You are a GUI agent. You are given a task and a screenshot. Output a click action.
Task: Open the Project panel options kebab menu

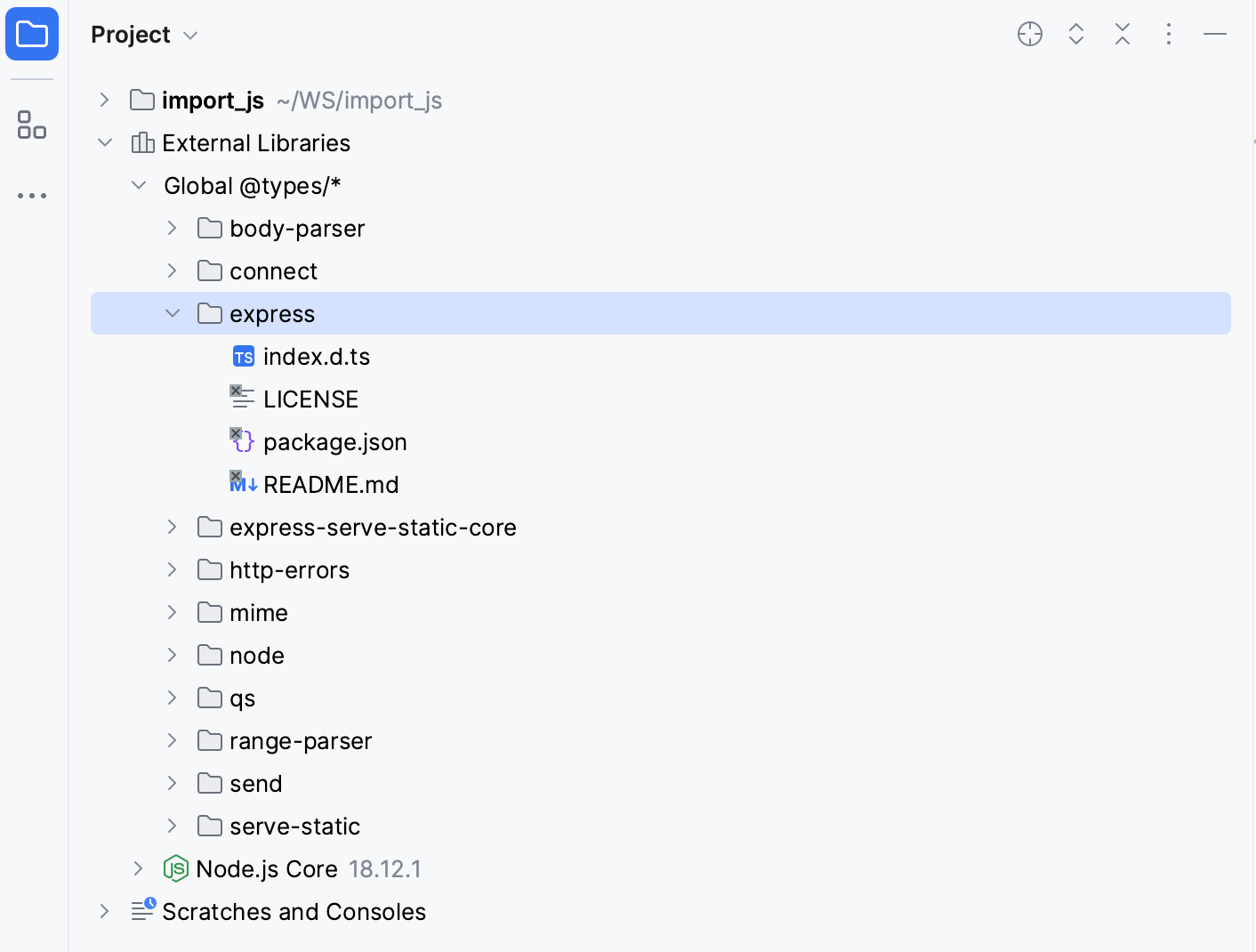coord(1168,34)
